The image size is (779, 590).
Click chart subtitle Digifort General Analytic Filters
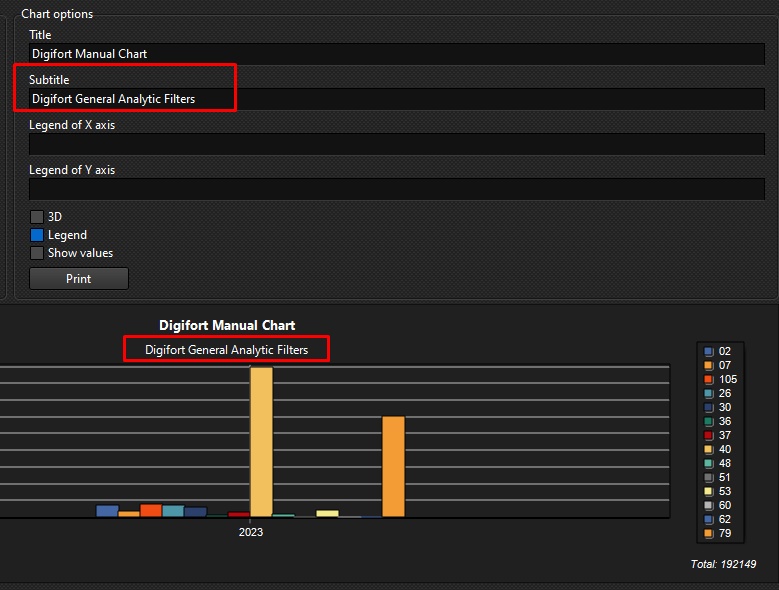(227, 350)
